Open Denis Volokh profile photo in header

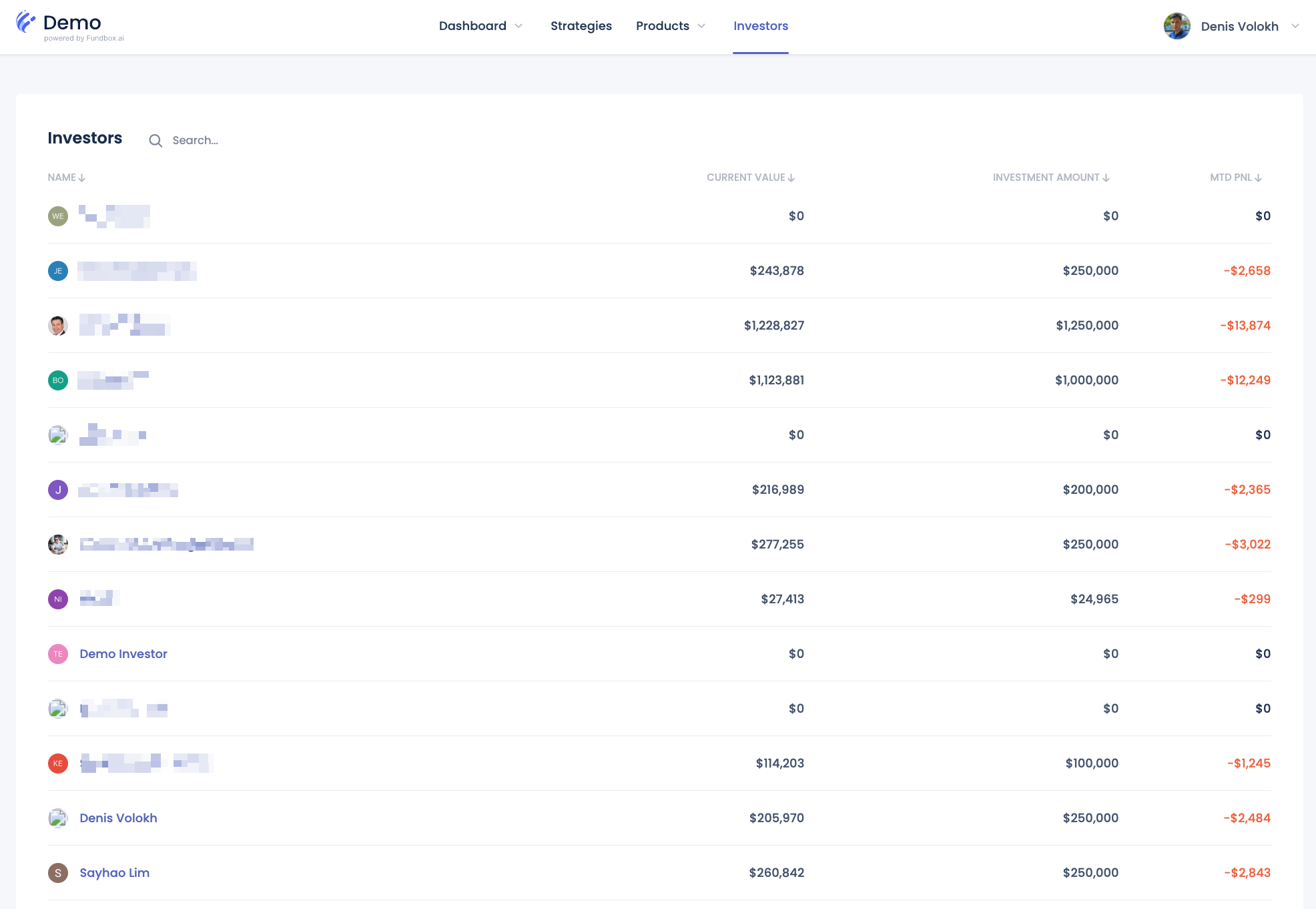pos(1177,26)
